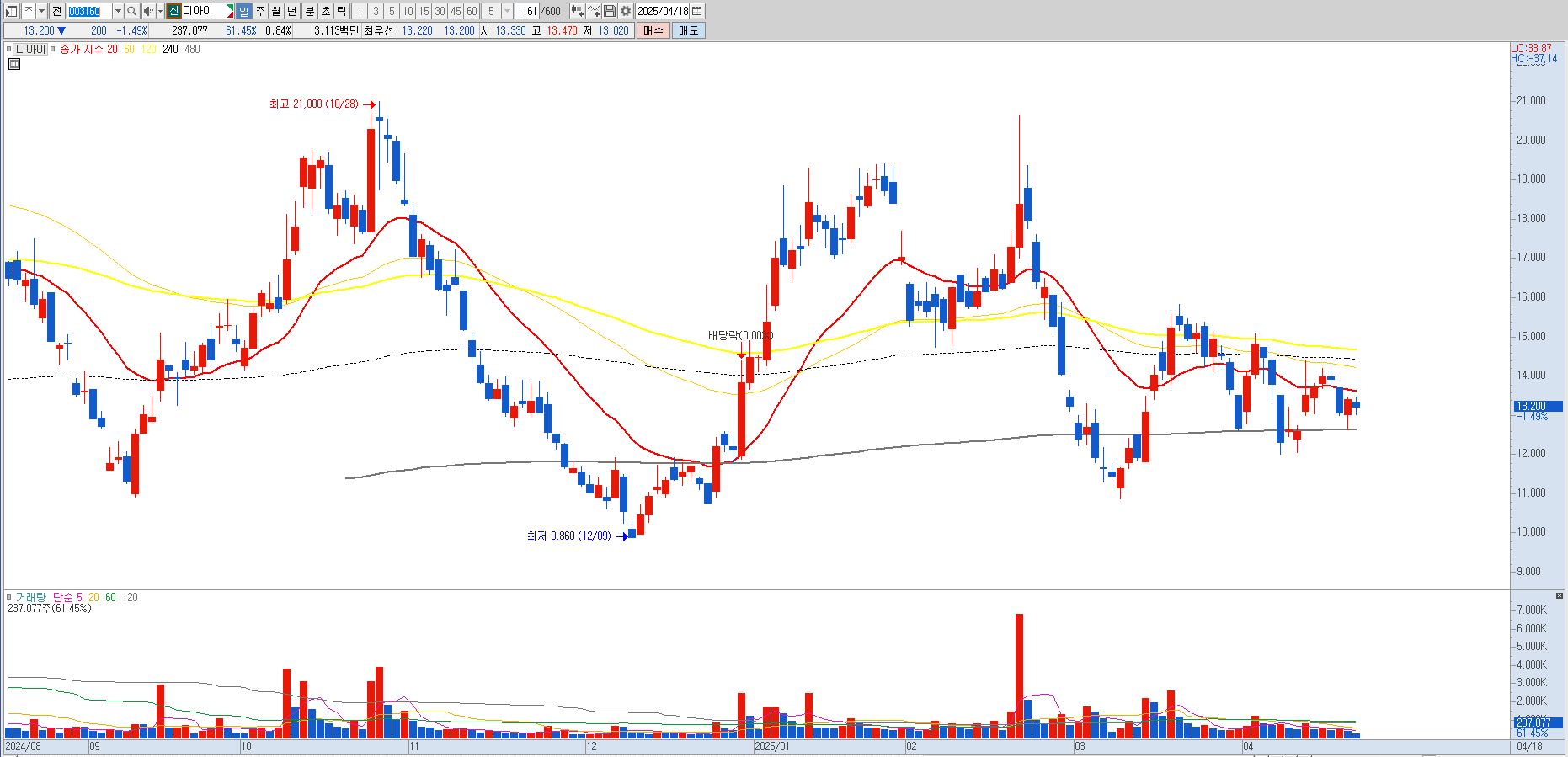Image resolution: width=1568 pixels, height=757 pixels.
Task: Switch chart to 년 yearly period
Action: point(291,11)
